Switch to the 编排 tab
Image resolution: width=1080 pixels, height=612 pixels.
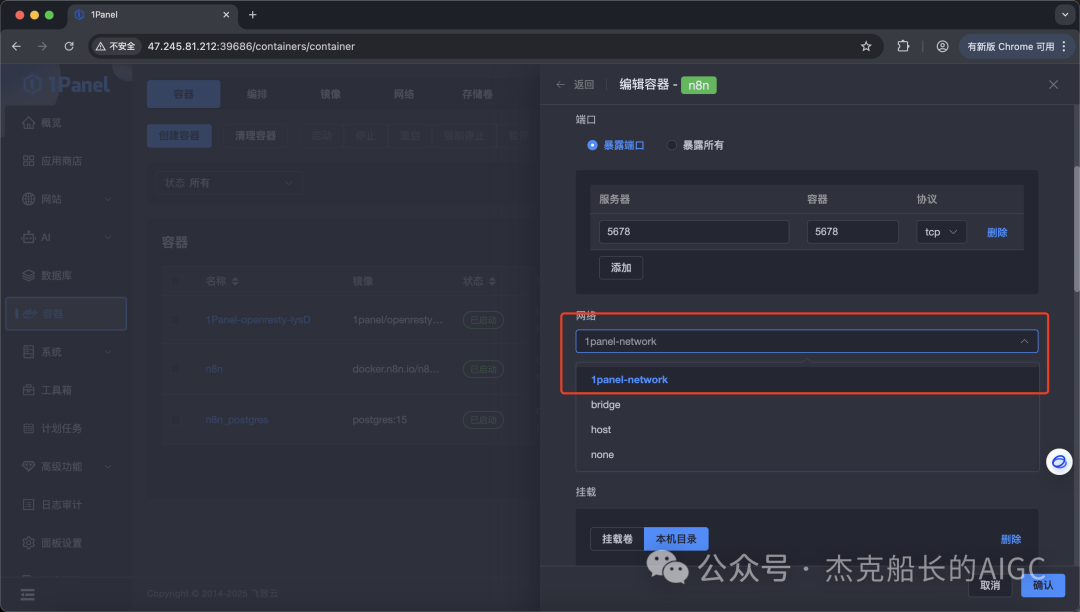[257, 94]
